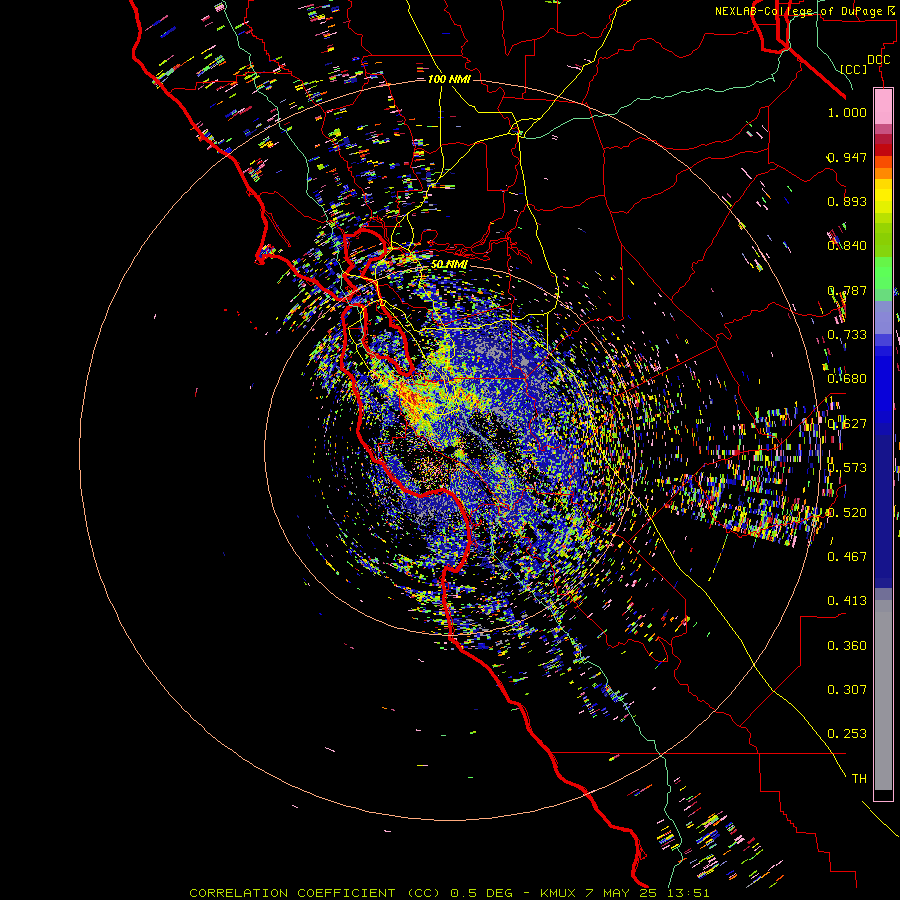The width and height of the screenshot is (900, 900).
Task: Select the 0.467 scale value
Action: pos(847,557)
